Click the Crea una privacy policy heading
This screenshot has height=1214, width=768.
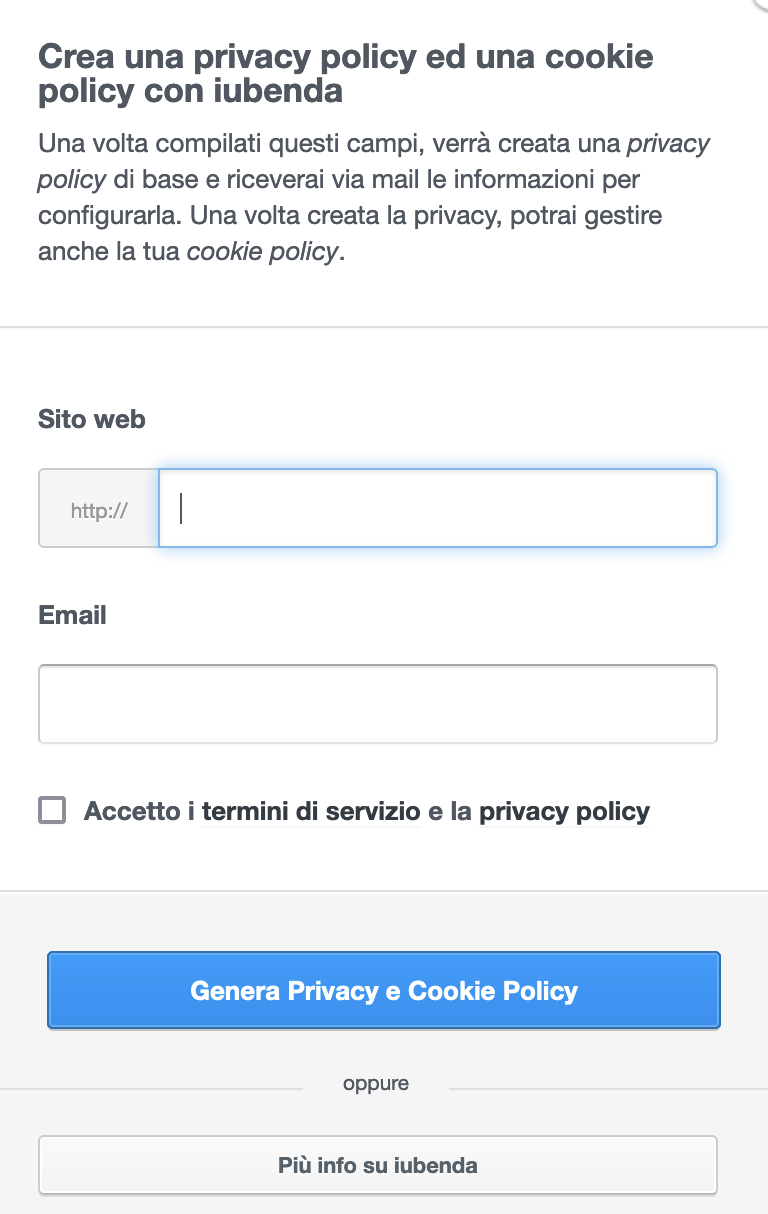(x=345, y=73)
